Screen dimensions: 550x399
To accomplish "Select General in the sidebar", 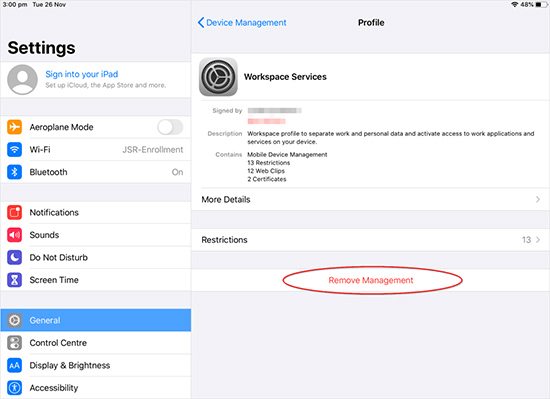I will [x=96, y=320].
